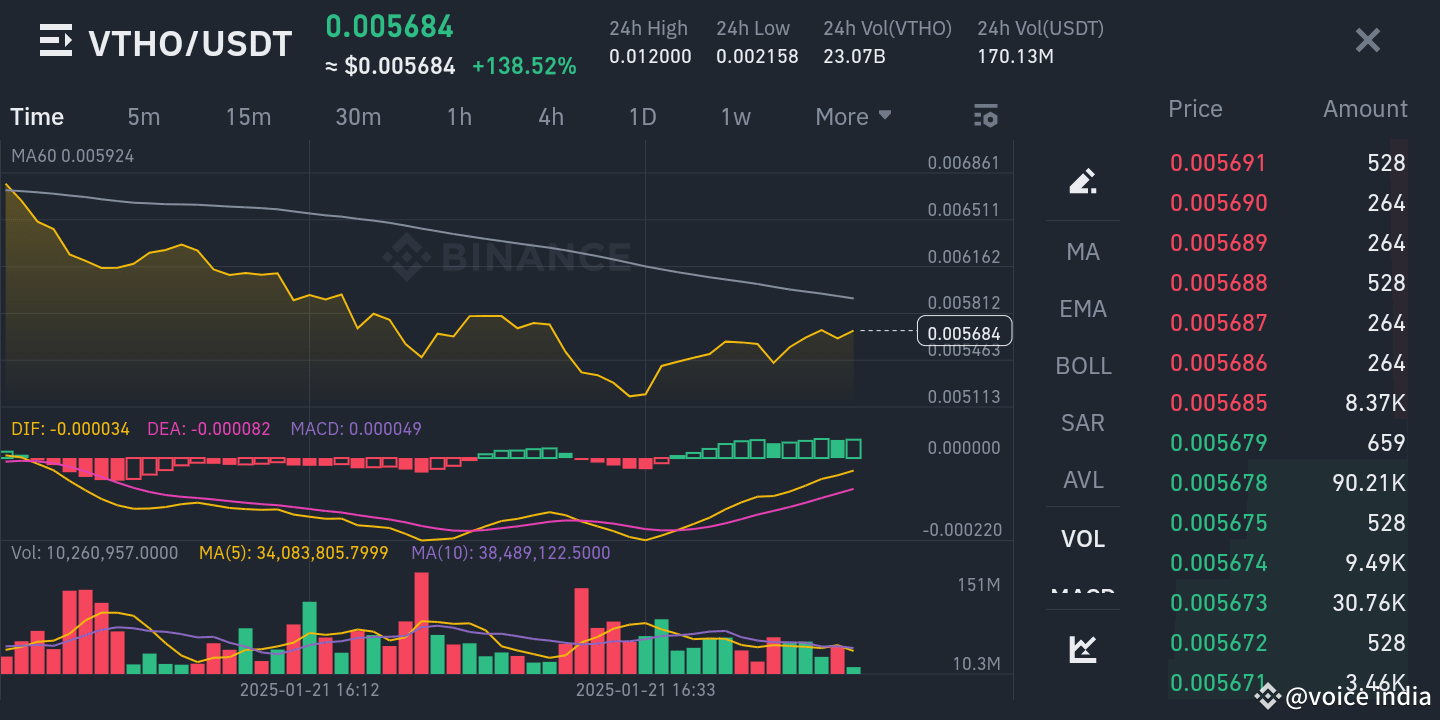The height and width of the screenshot is (720, 1440).
Task: Enable the EMA indicator
Action: point(1083,309)
